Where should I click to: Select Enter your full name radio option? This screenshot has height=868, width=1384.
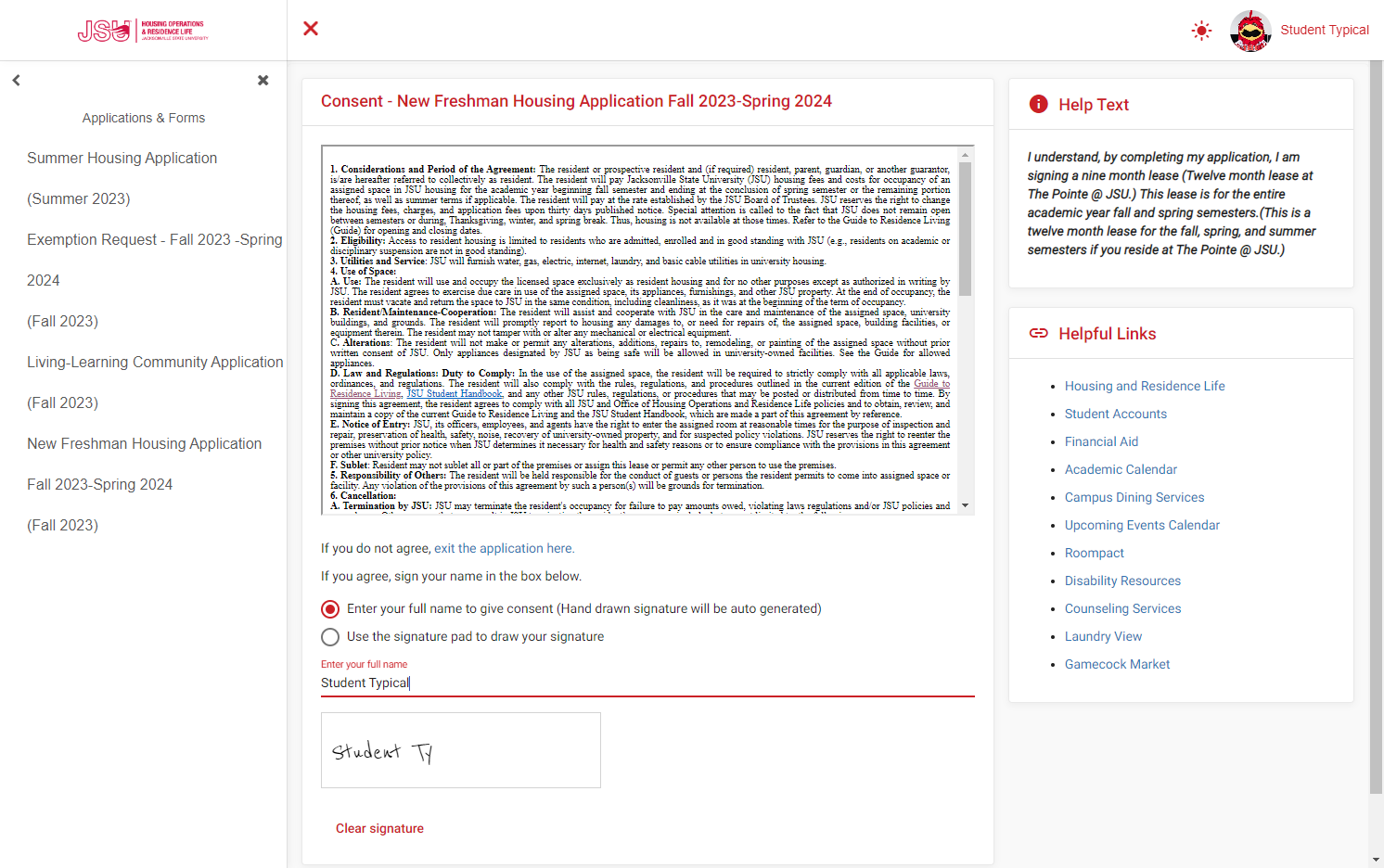pyautogui.click(x=330, y=609)
